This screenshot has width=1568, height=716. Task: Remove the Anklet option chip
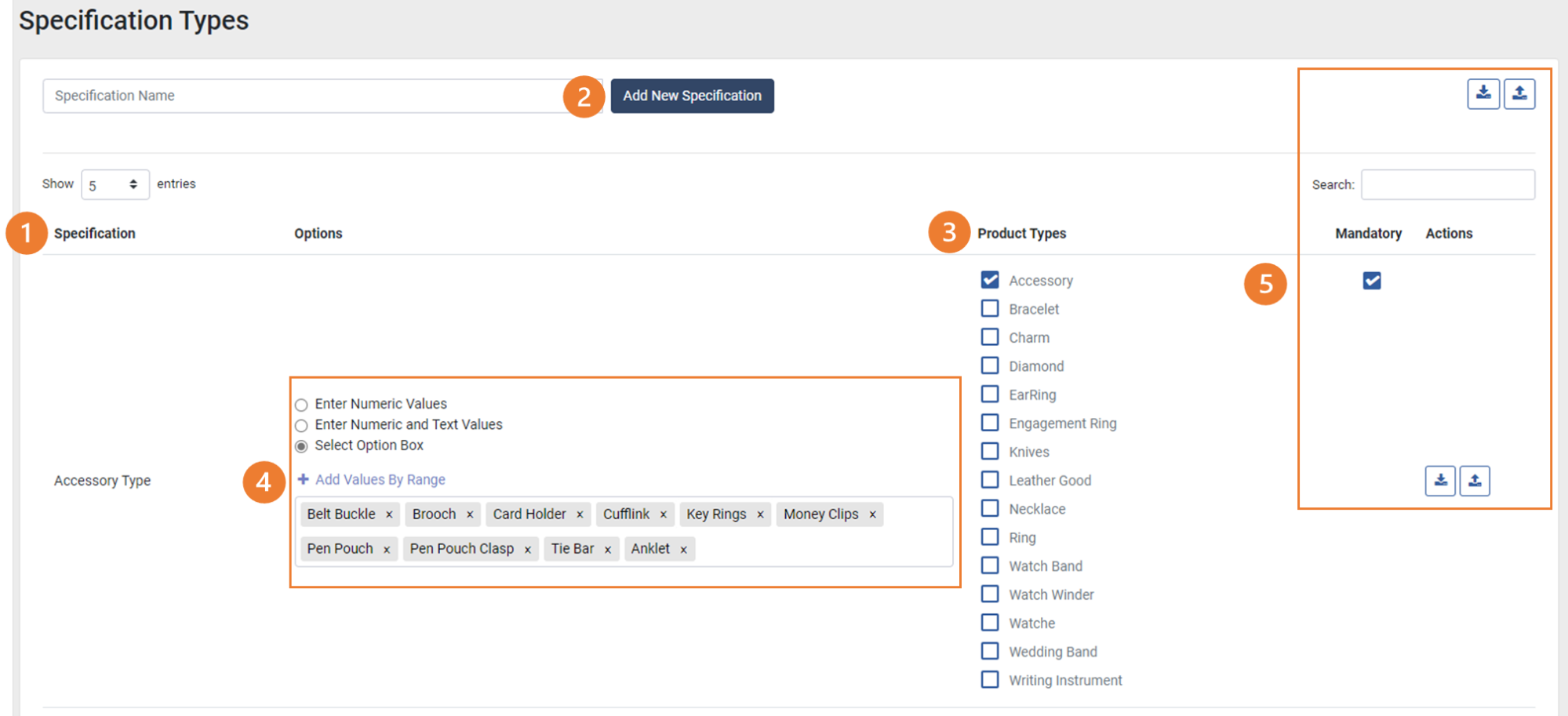click(x=683, y=549)
